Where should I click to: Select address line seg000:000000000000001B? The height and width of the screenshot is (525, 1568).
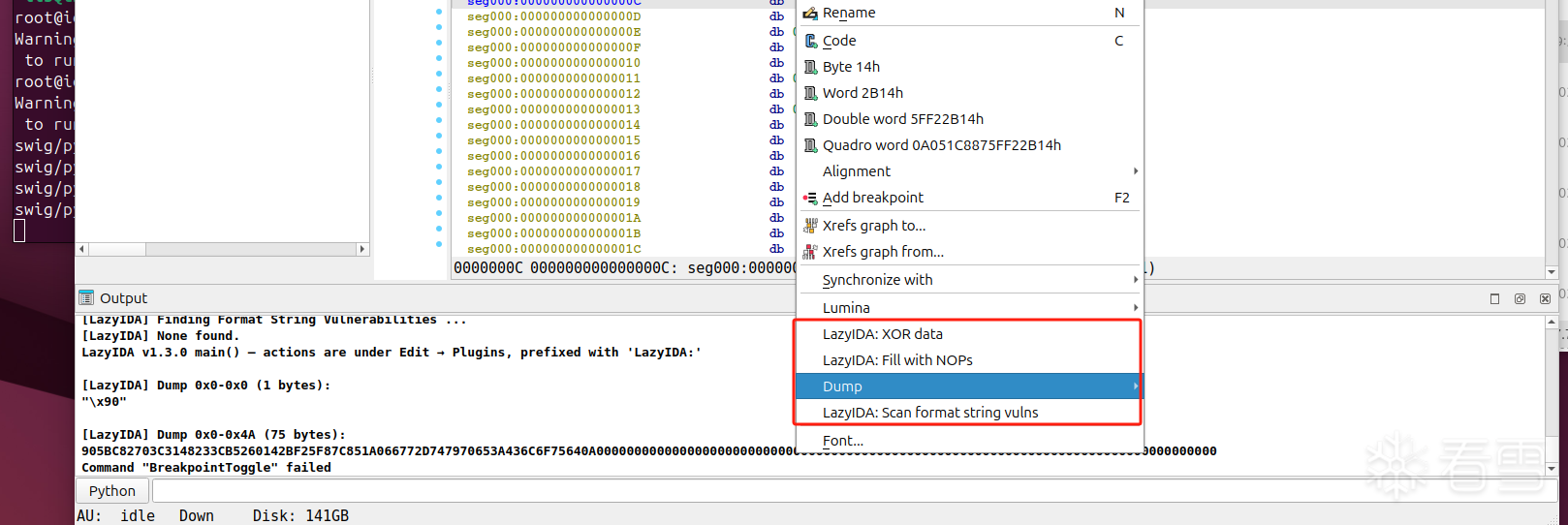click(553, 233)
